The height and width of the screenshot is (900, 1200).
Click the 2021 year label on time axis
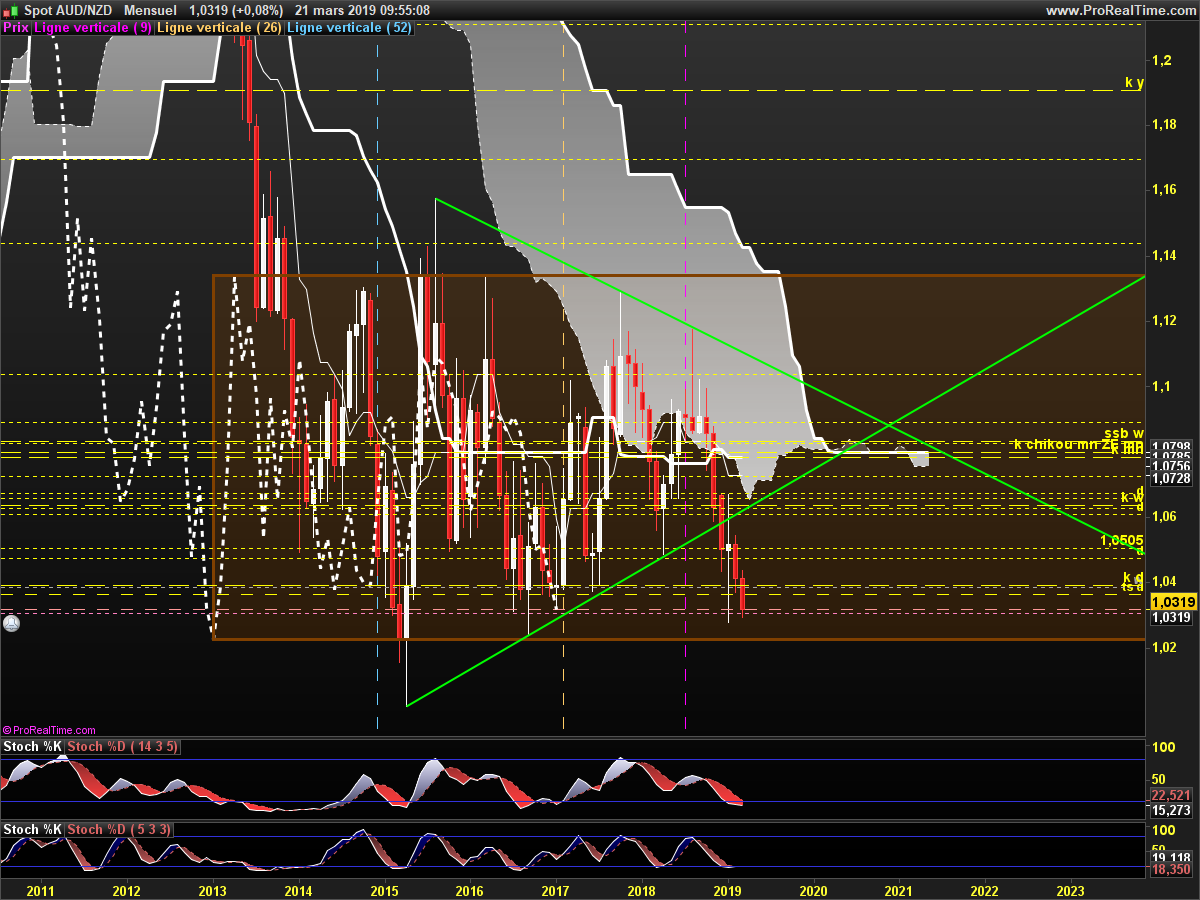coord(899,890)
